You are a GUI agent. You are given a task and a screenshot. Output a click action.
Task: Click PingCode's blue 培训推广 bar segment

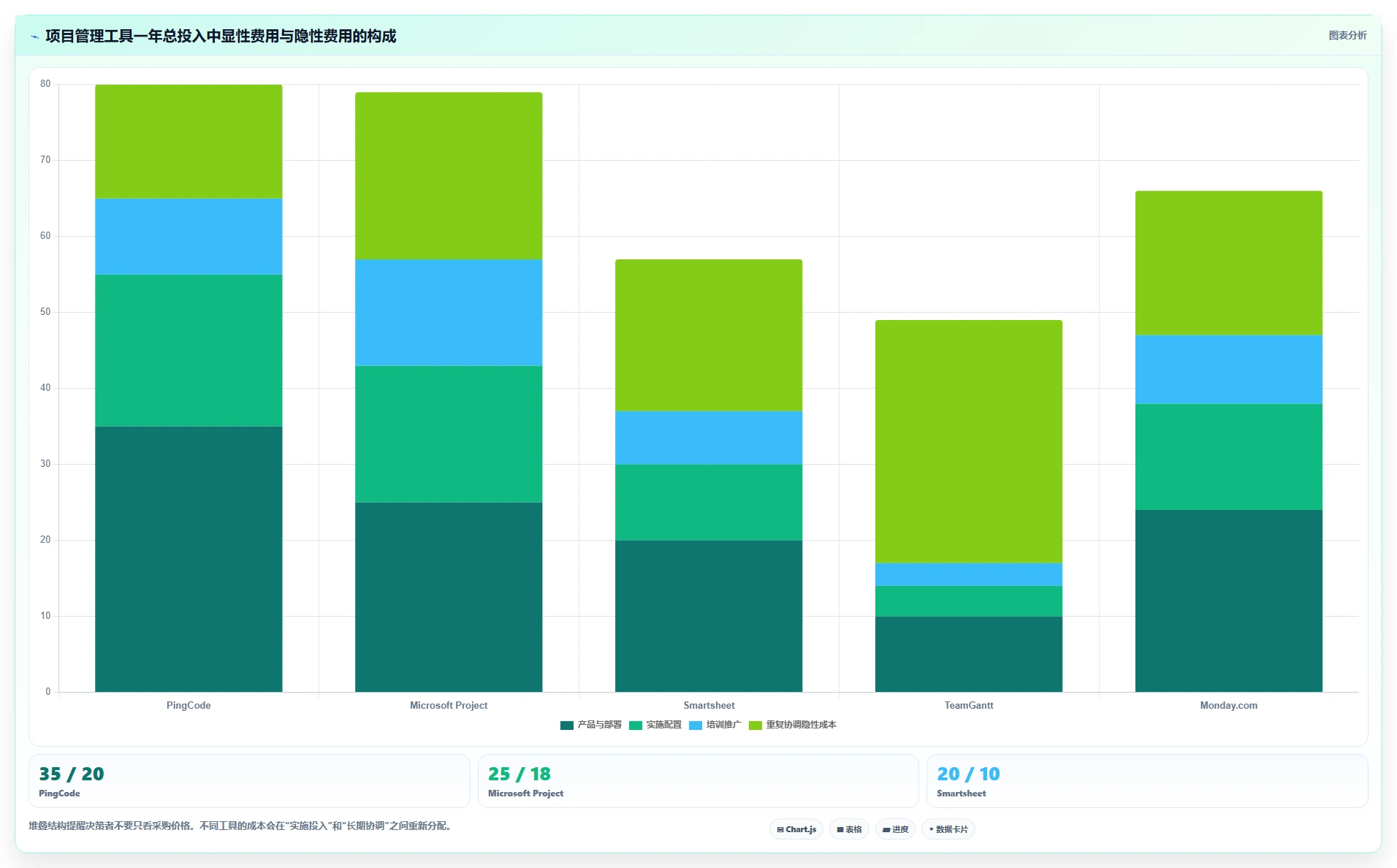click(189, 236)
